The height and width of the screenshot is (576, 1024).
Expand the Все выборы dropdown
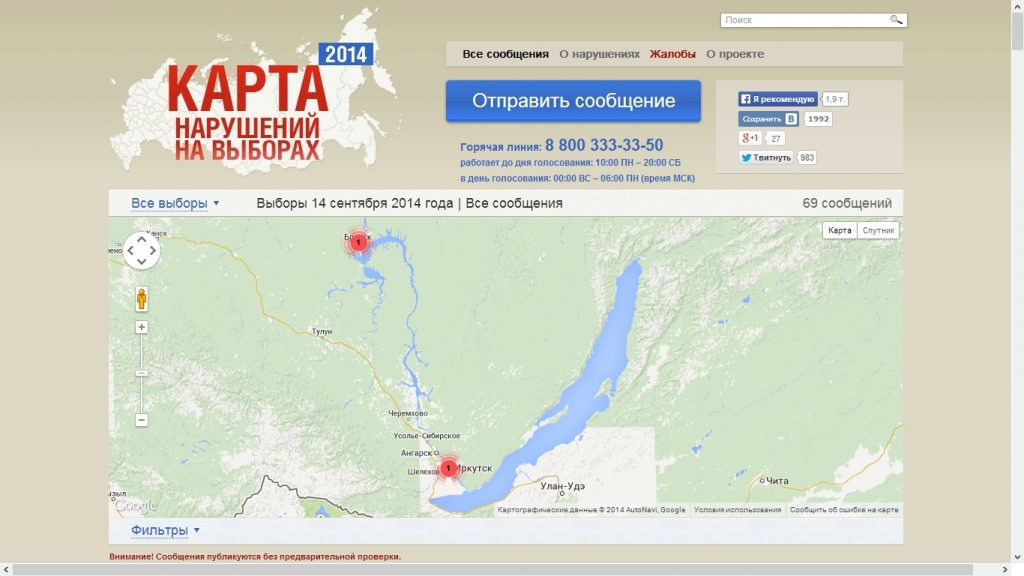click(x=175, y=204)
